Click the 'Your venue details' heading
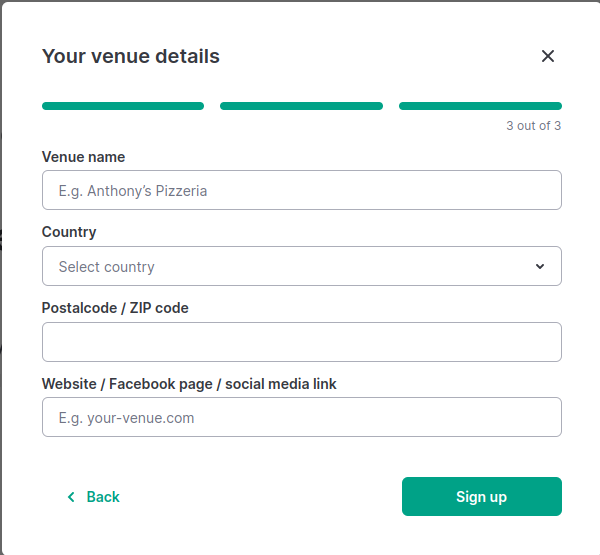Screen dimensions: 600x555 pos(131,56)
